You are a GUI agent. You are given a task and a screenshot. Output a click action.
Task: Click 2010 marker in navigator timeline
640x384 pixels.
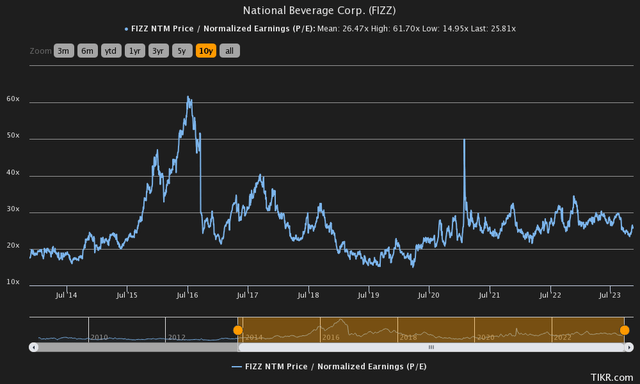click(99, 337)
